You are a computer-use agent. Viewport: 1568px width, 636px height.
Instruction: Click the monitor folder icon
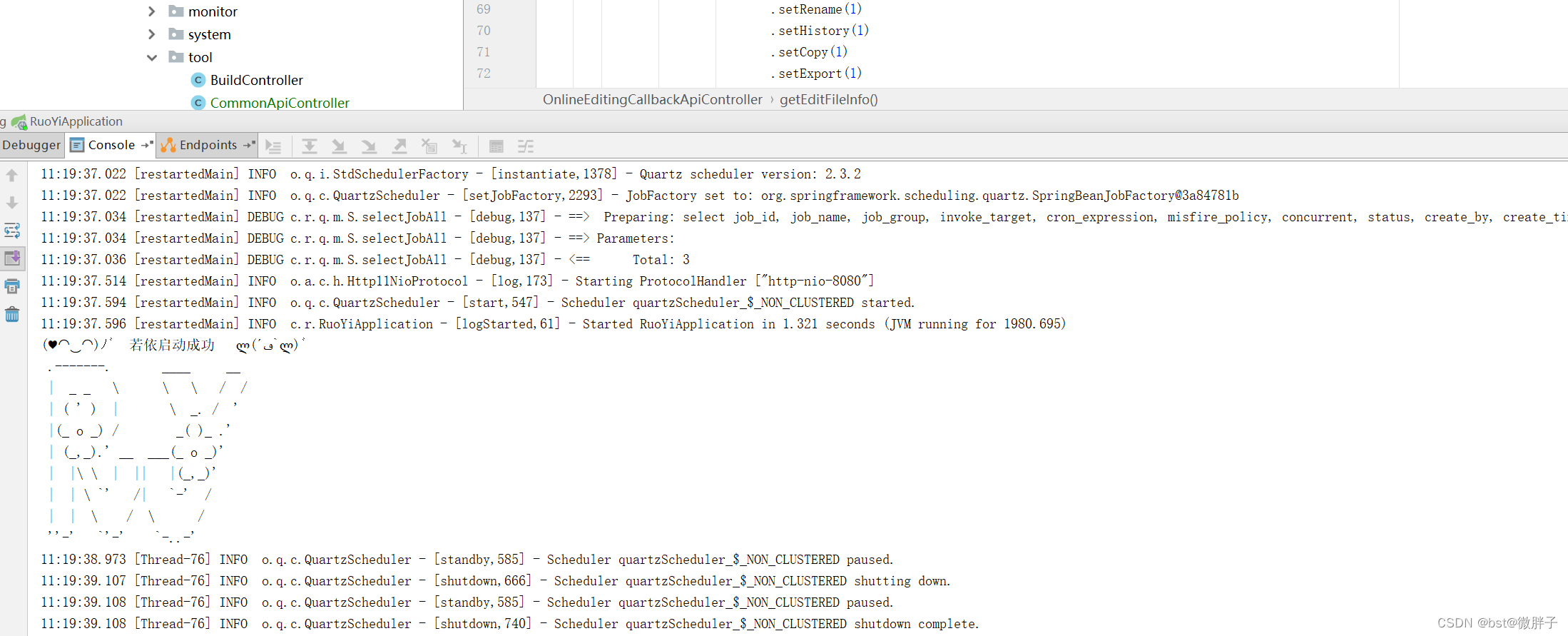tap(176, 11)
